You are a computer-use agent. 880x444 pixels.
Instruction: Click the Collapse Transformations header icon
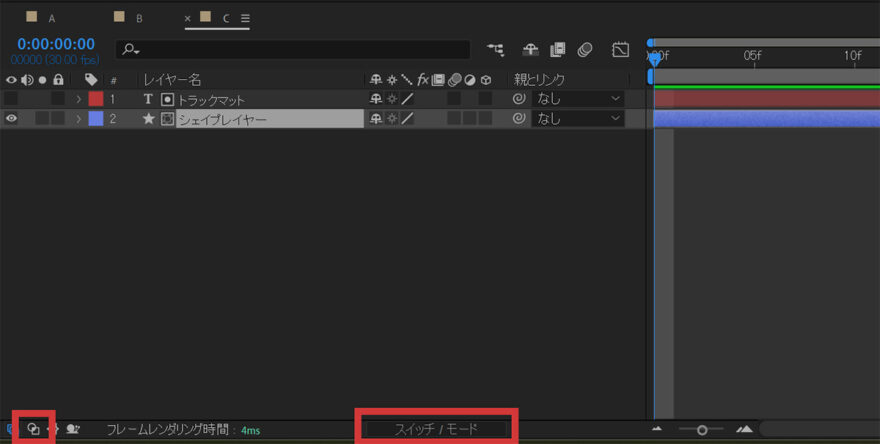tap(392, 80)
